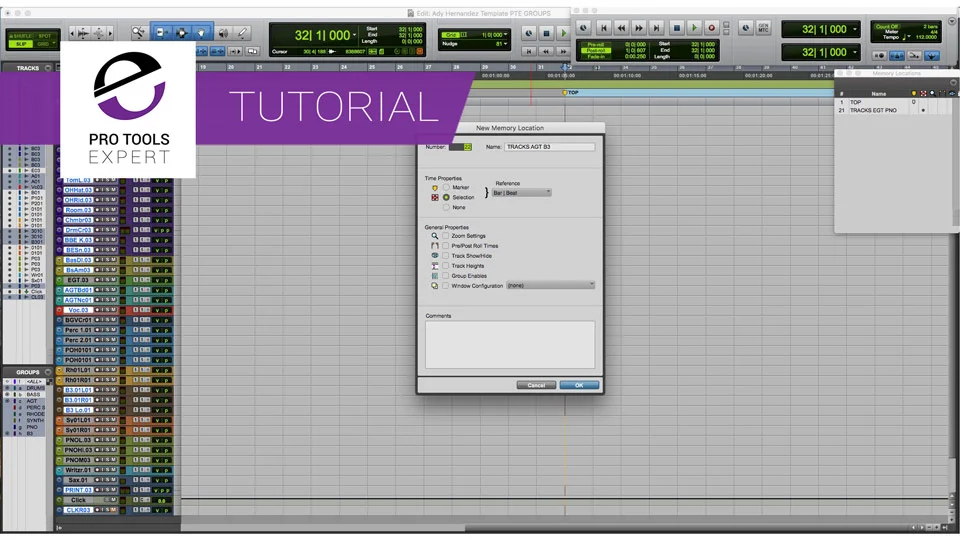Select the Zoomer tool in the toolbar

(x=138, y=33)
